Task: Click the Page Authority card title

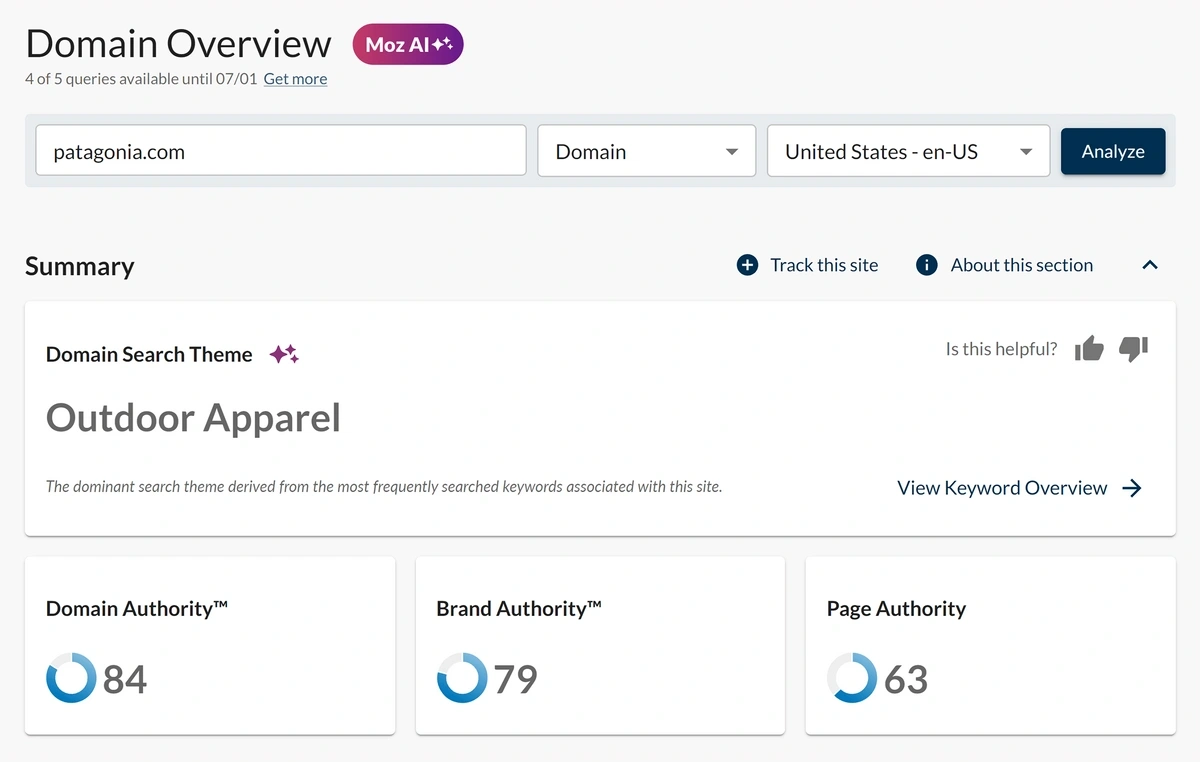Action: [x=897, y=609]
